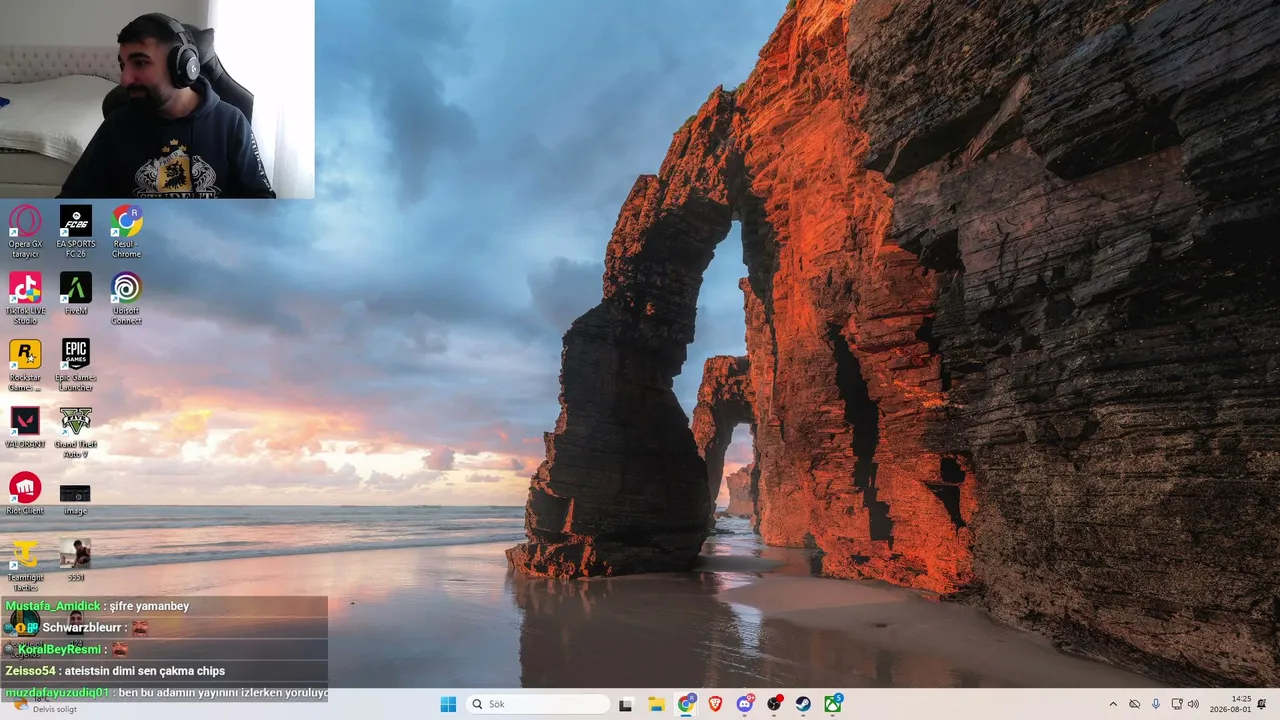
Task: Click the taskbar search box labeled Sök
Action: click(538, 704)
